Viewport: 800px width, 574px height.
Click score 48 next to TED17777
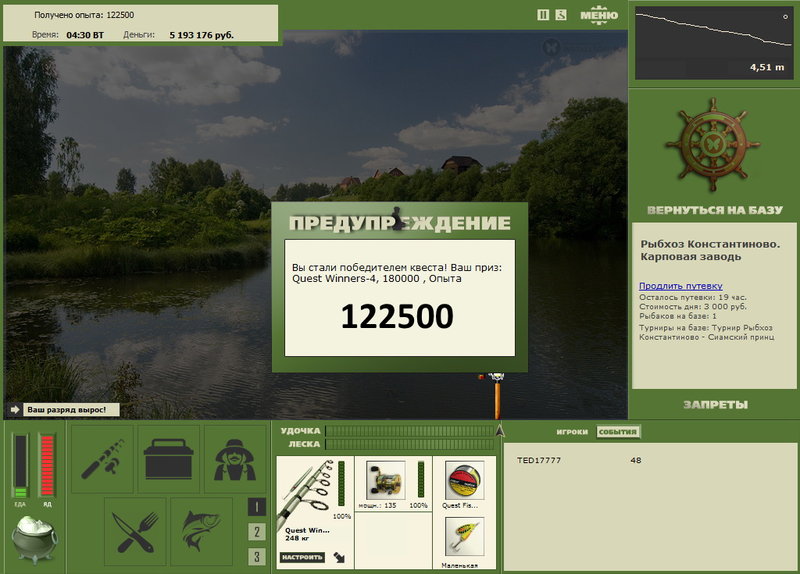pyautogui.click(x=636, y=460)
